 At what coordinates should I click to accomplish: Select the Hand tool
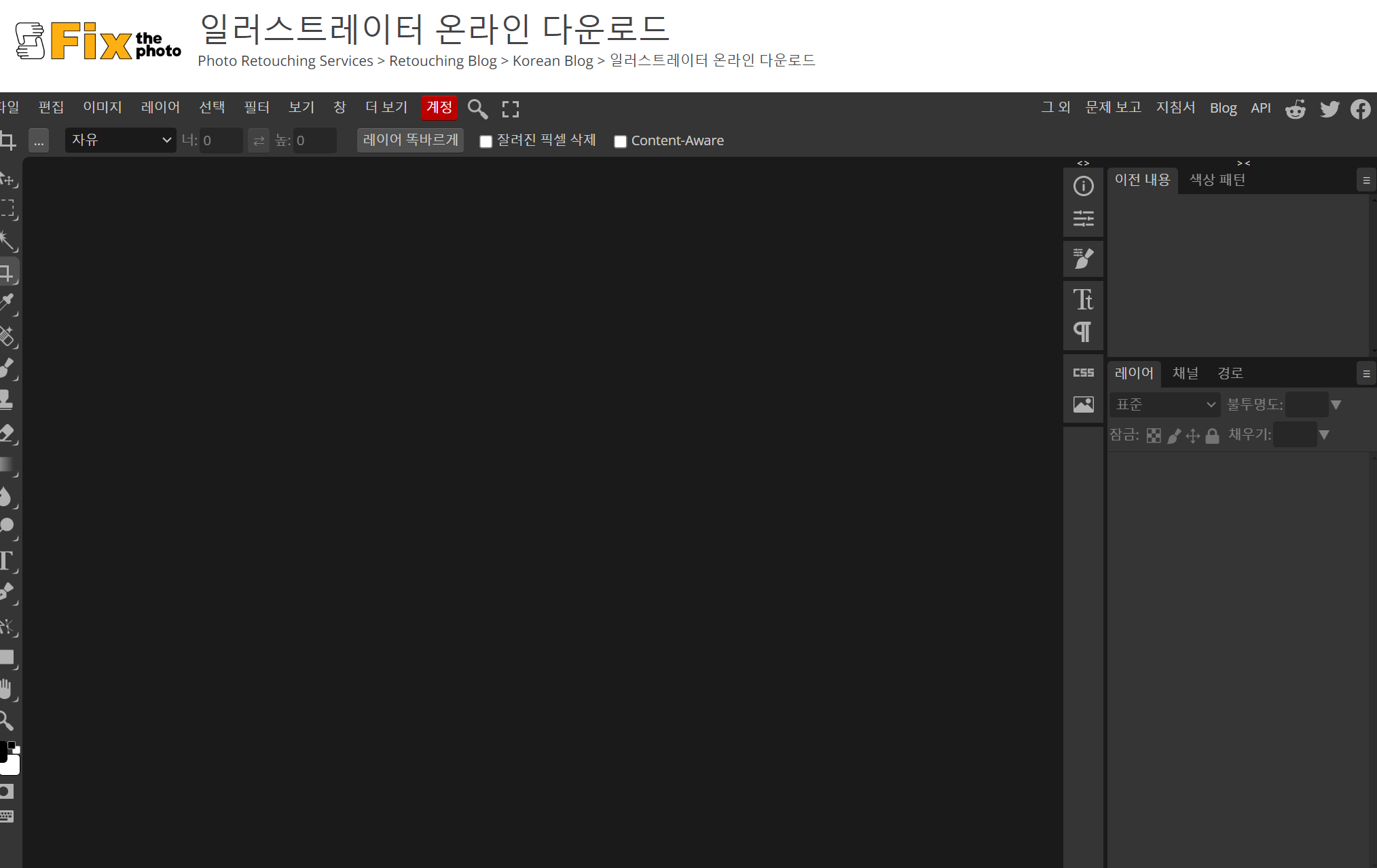tap(6, 689)
